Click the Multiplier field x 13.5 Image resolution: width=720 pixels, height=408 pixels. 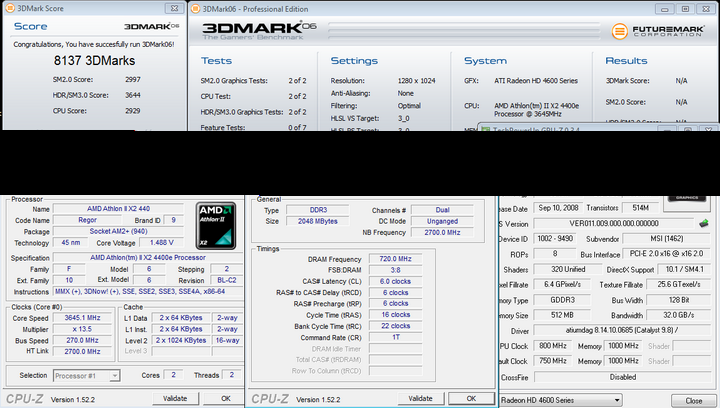point(82,329)
